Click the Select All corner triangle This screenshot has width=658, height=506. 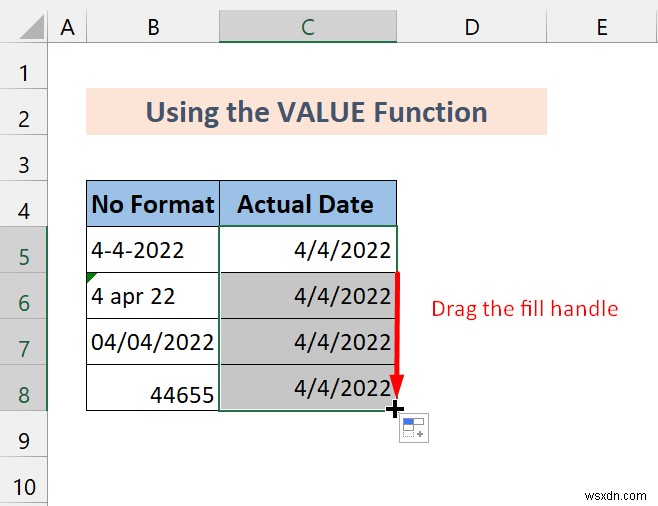point(32,27)
